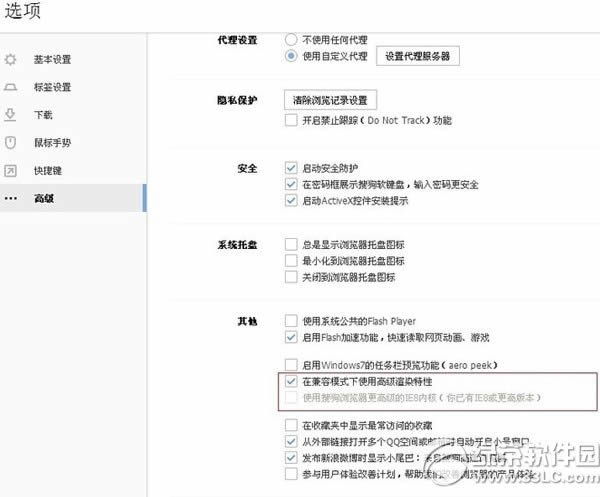The image size is (600, 497).
Task: Toggle 启用Flash加速功能 checkbox
Action: (291, 337)
